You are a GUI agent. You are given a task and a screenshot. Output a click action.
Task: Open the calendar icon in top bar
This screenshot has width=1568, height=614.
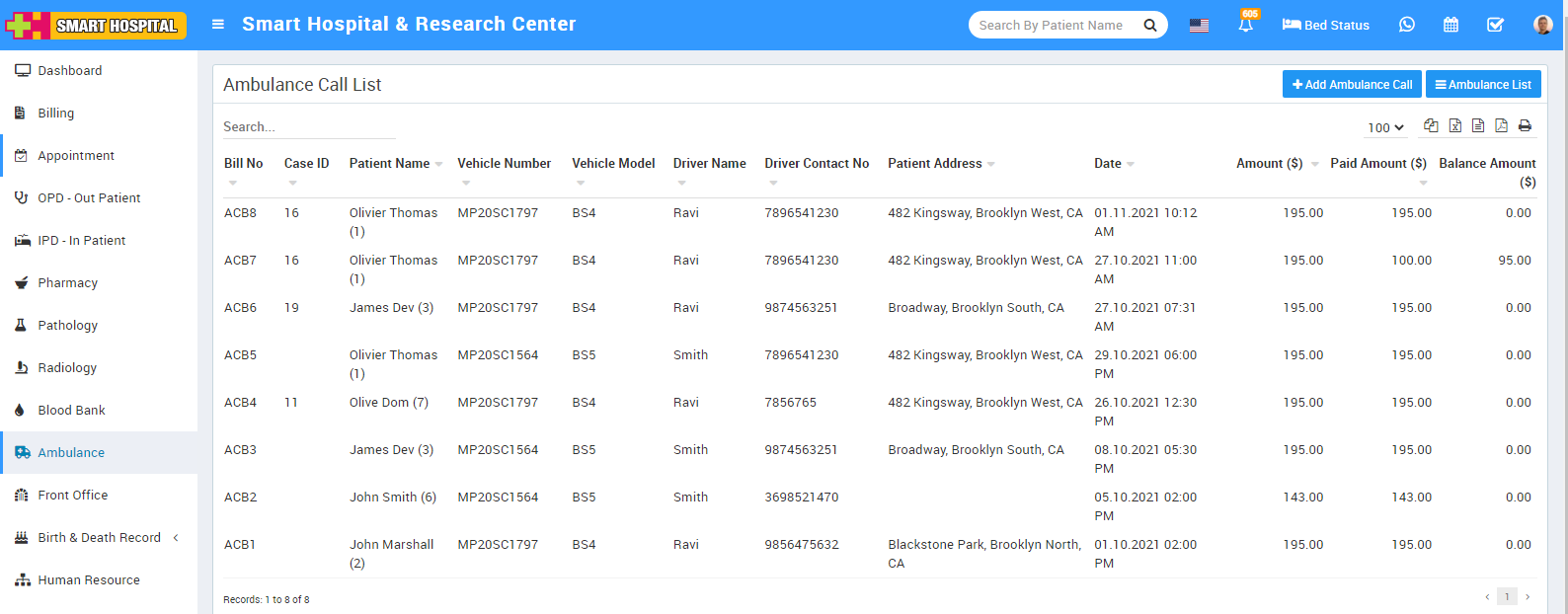(x=1450, y=25)
